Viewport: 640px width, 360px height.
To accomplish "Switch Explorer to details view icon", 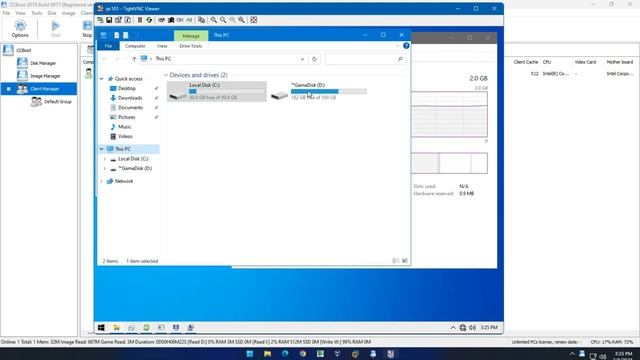I will [x=395, y=261].
